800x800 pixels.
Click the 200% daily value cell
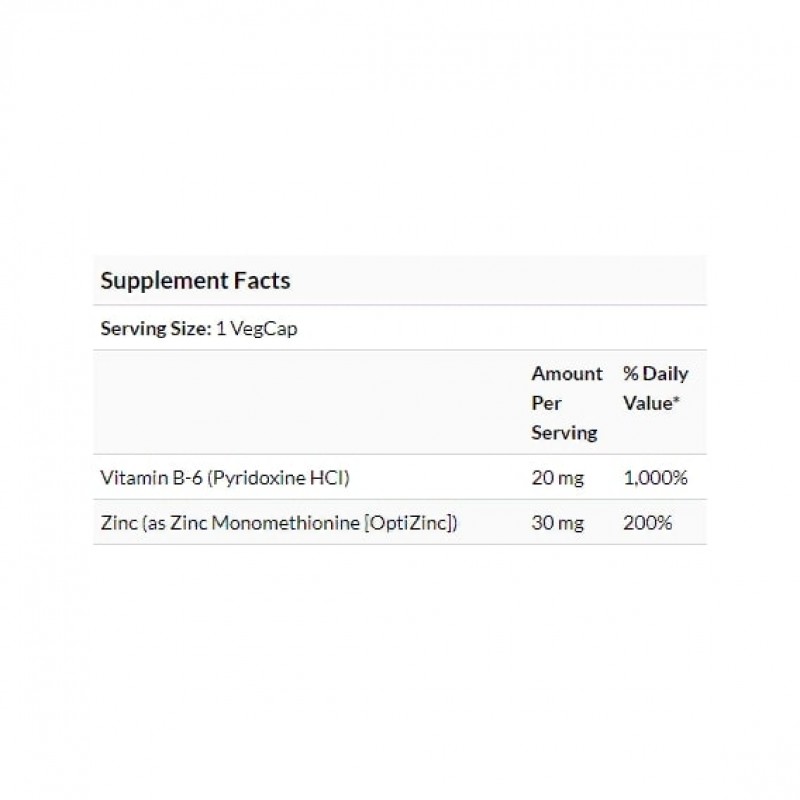[647, 522]
